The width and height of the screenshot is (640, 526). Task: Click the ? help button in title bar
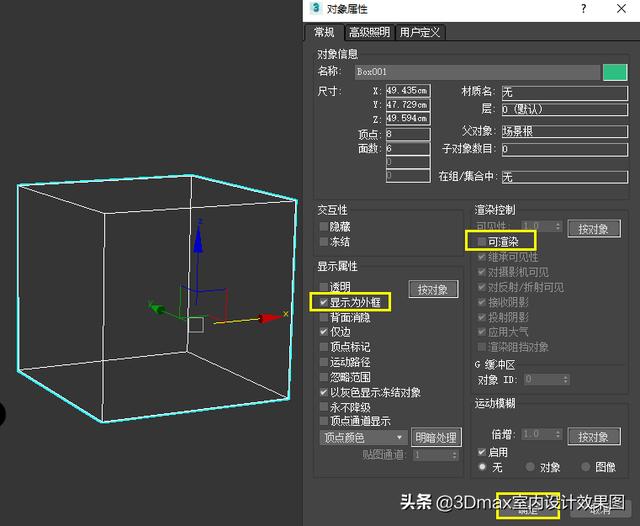click(583, 8)
